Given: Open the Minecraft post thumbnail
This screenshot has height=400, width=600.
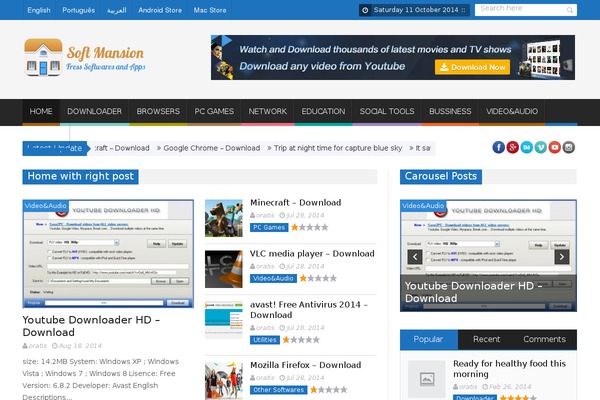Looking at the screenshot, I should pyautogui.click(x=223, y=218).
